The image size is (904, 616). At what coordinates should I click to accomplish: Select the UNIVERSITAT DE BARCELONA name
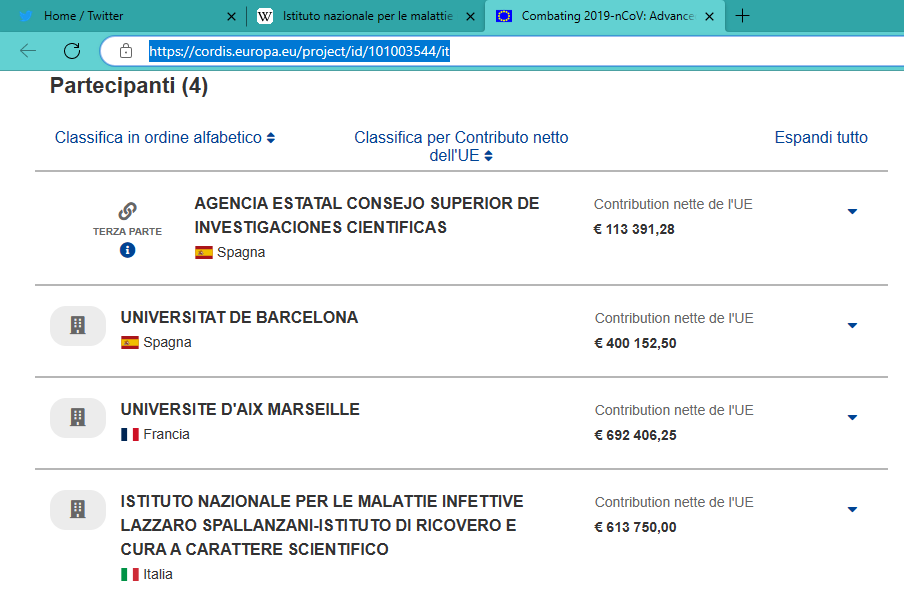[x=239, y=318]
